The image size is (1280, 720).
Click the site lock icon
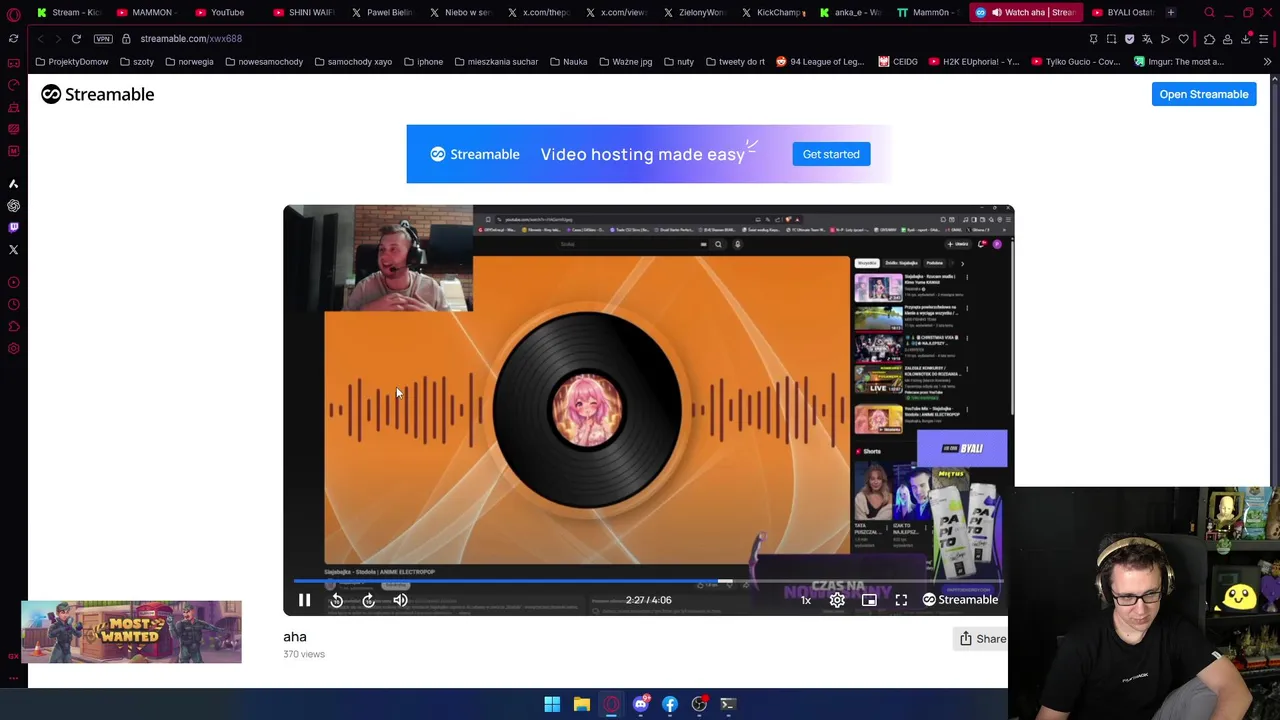(126, 38)
